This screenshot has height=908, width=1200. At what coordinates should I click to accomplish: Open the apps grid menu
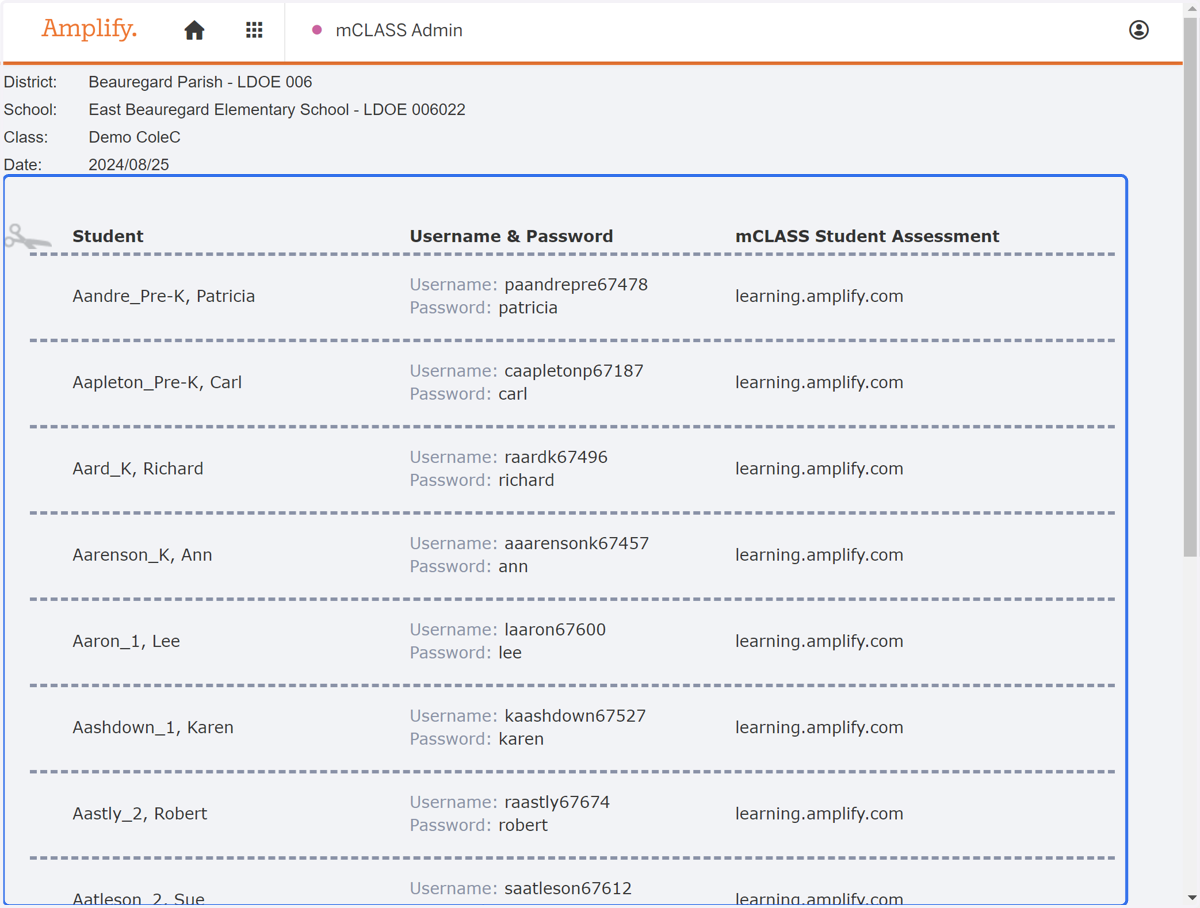[254, 30]
